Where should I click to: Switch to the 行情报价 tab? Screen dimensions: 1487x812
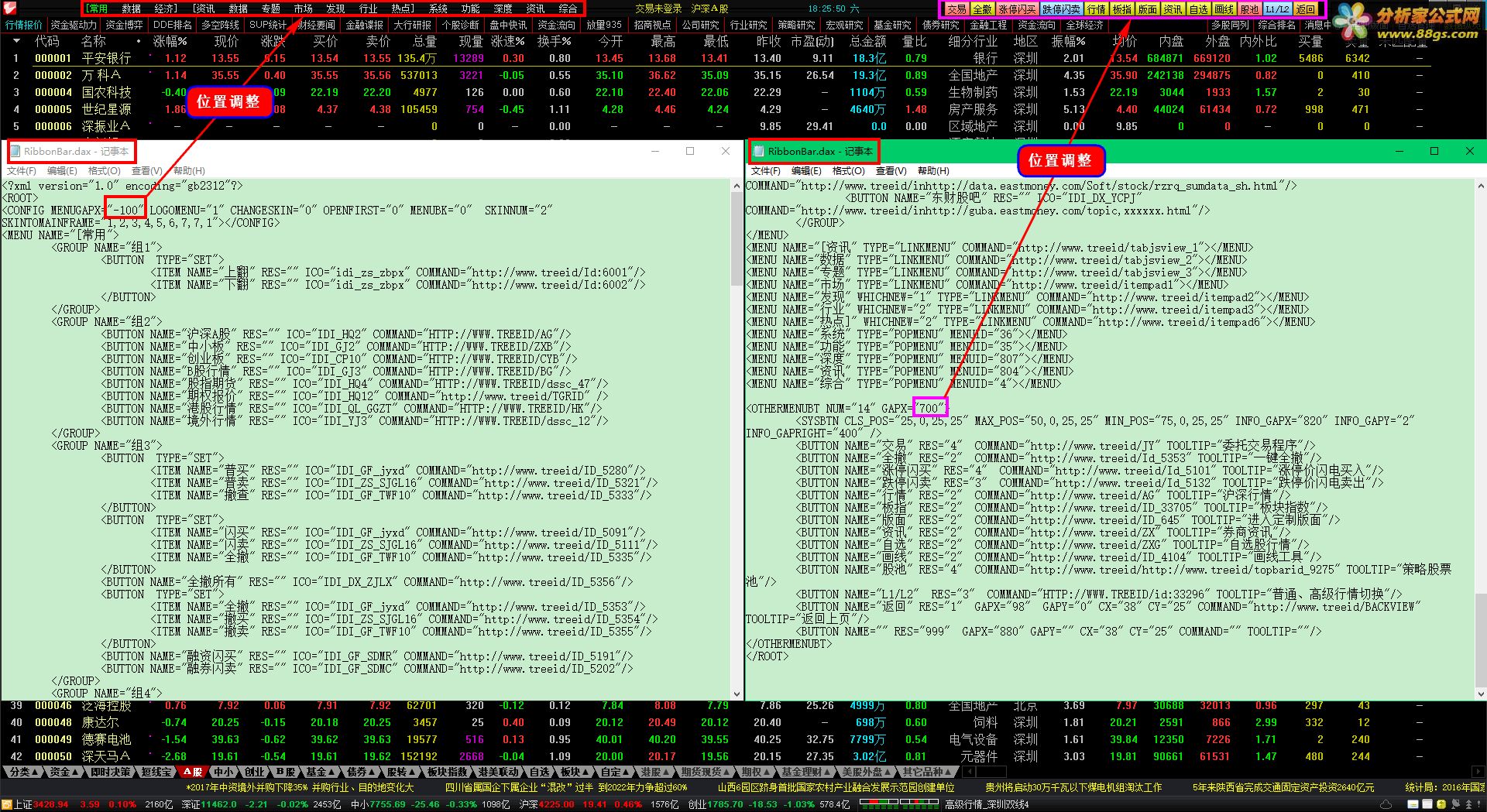point(24,25)
